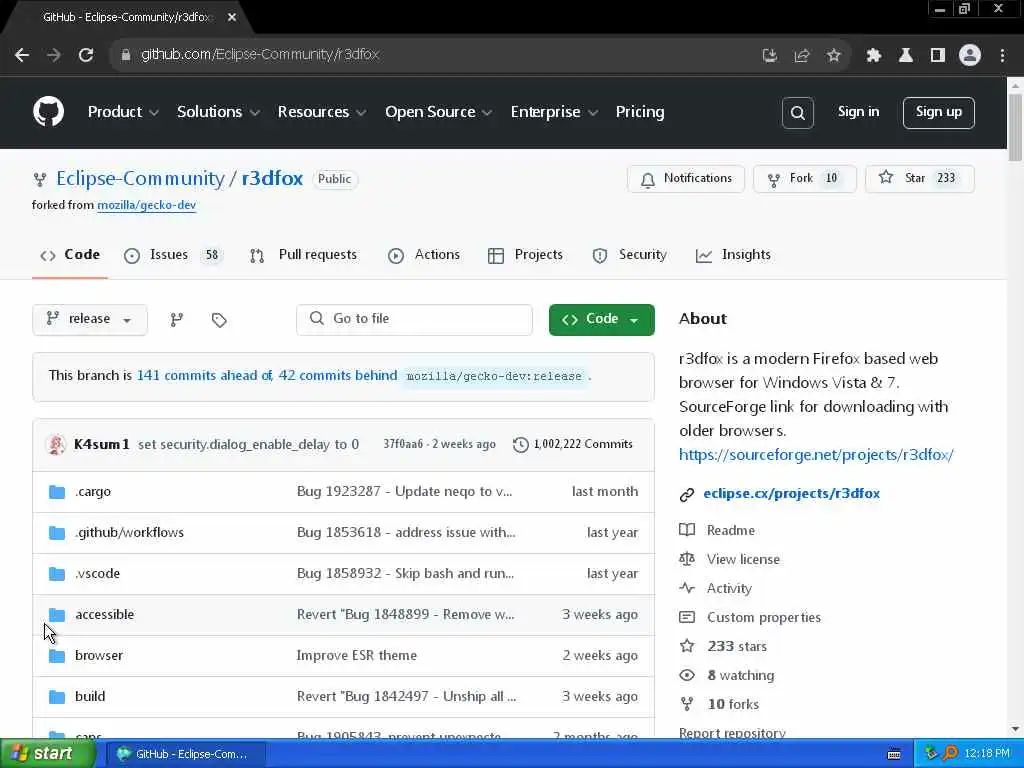Switch to the Actions tab
Viewport: 1024px width, 768px height.
(424, 255)
